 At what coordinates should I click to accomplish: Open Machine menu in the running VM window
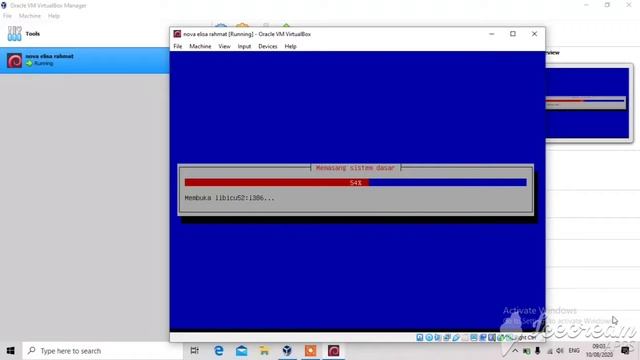(x=200, y=47)
